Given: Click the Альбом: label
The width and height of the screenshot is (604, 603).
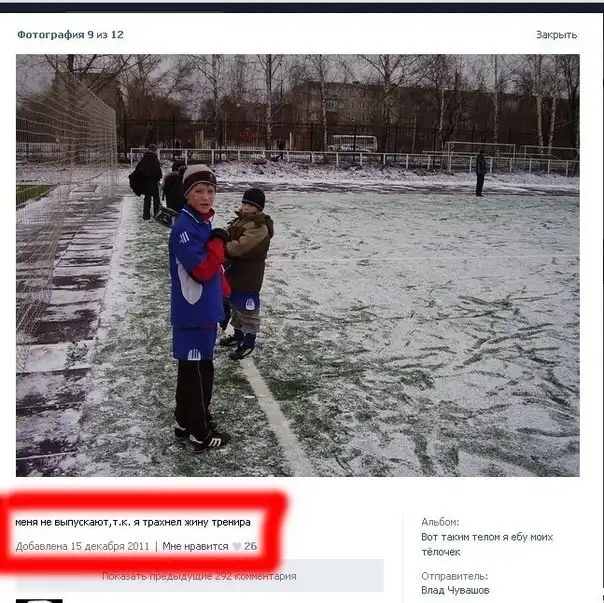Looking at the screenshot, I should (x=440, y=522).
